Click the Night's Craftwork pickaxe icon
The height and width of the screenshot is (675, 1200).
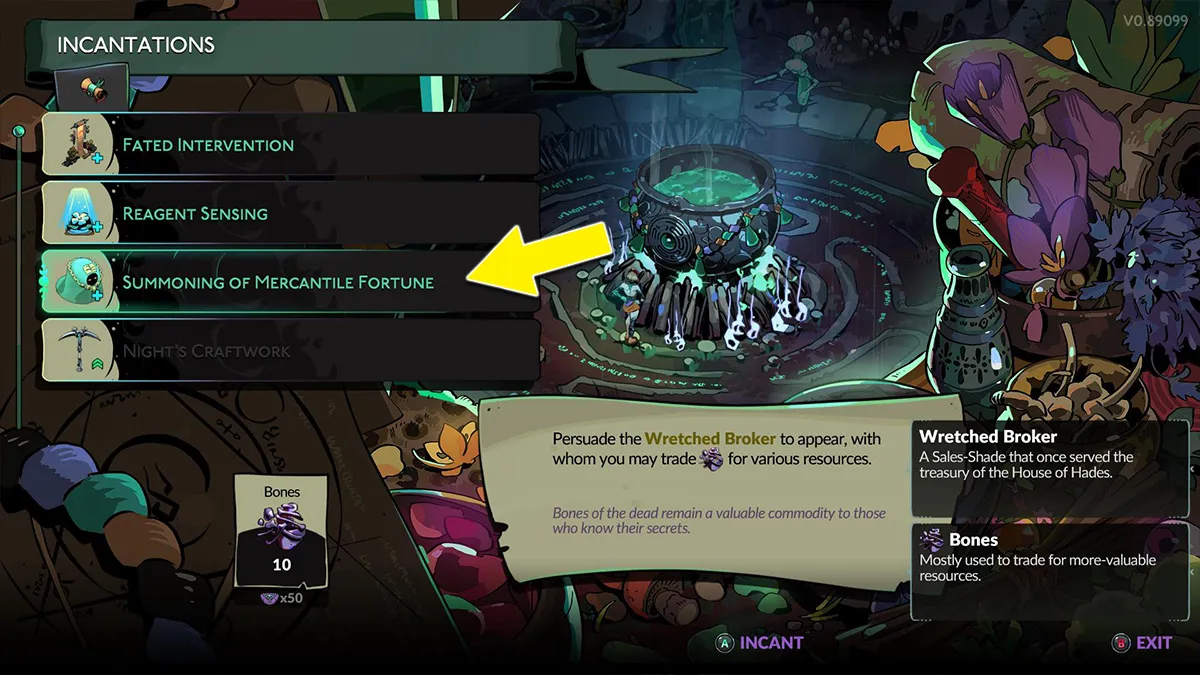[76, 351]
